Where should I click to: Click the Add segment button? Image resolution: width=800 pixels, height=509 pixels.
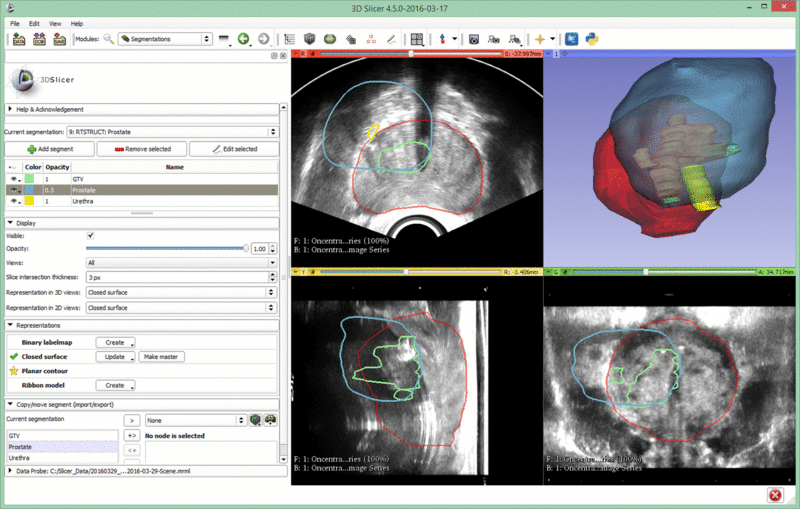click(49, 149)
